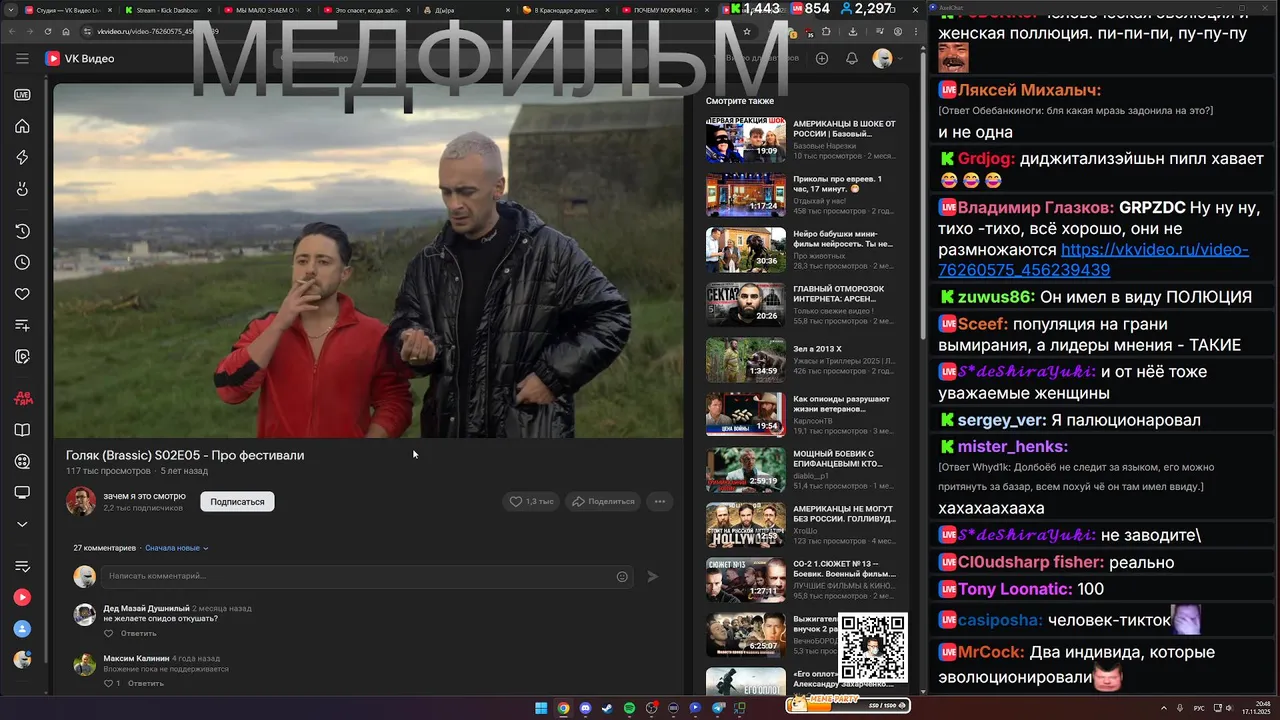
Task: Click Подписаться subscribe button
Action: 237,501
